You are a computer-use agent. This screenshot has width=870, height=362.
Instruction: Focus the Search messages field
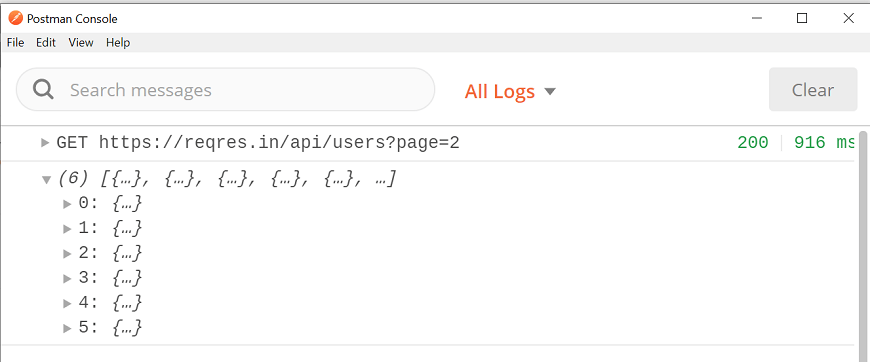[x=225, y=89]
